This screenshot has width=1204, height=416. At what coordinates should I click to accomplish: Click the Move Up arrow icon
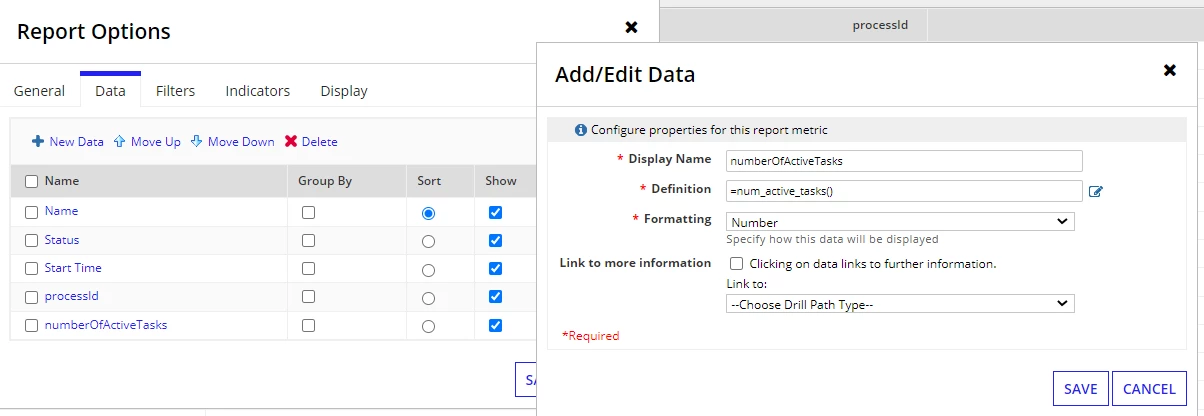(119, 142)
